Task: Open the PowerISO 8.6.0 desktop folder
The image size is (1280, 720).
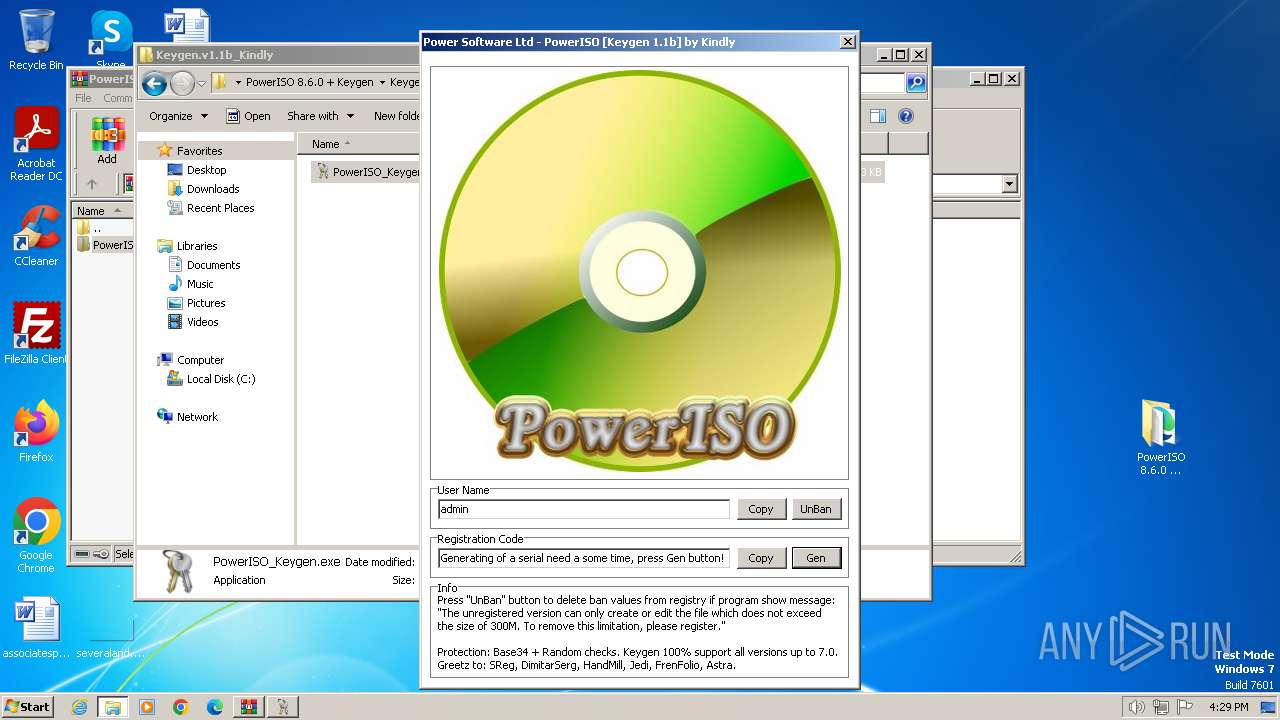Action: [1160, 438]
